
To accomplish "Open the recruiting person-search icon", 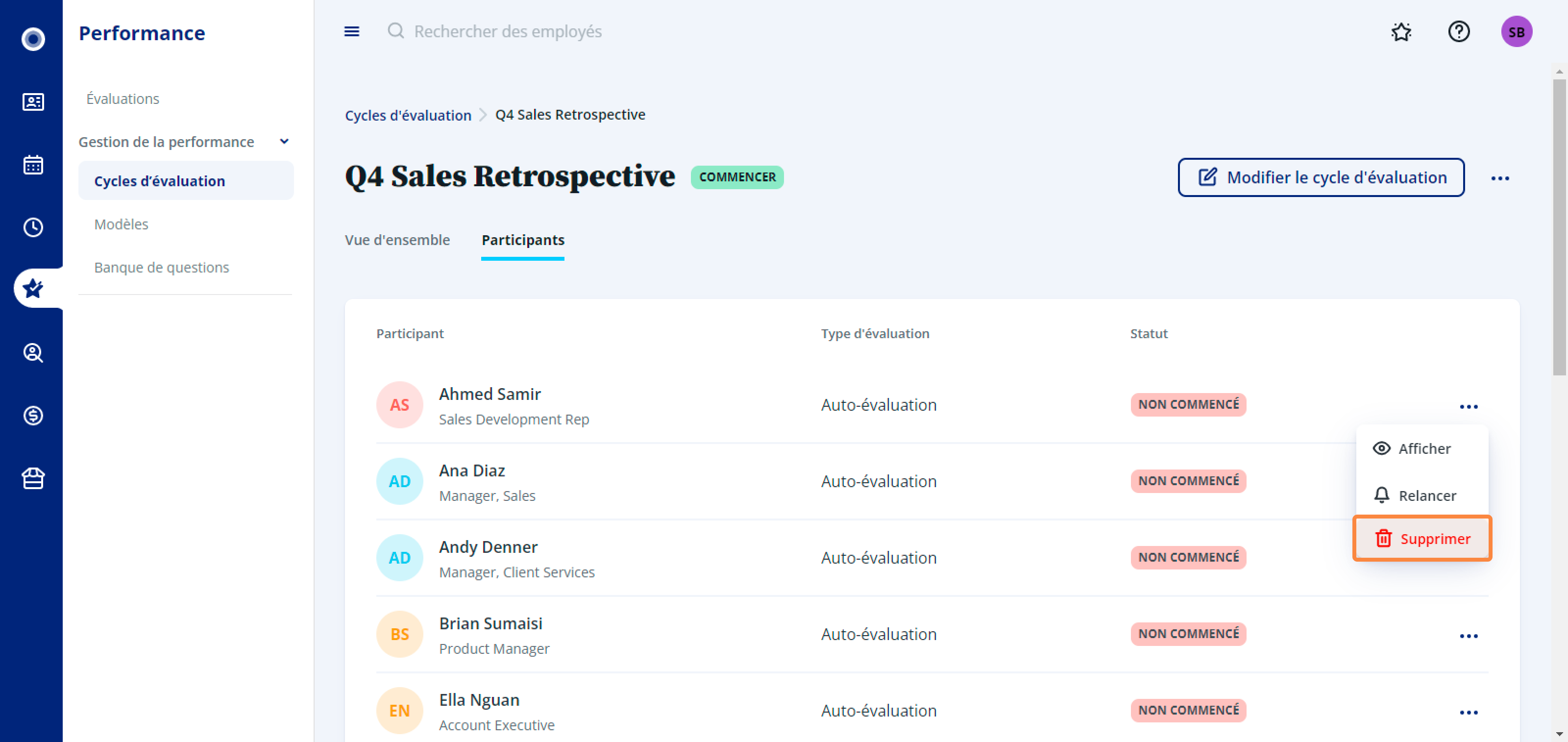I will pyautogui.click(x=33, y=352).
